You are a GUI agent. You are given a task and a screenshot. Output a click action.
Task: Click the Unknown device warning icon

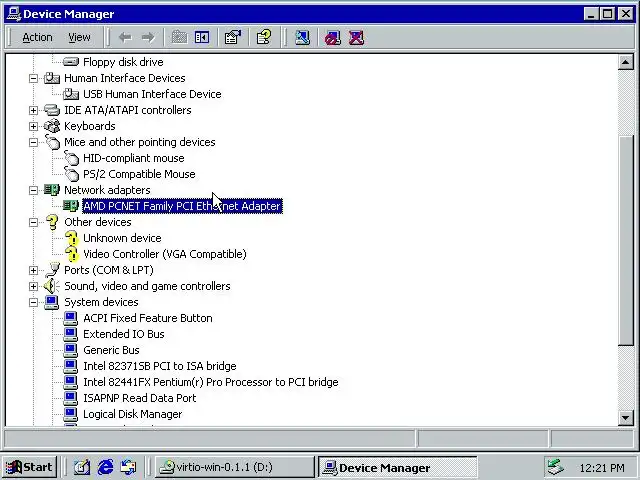click(72, 238)
